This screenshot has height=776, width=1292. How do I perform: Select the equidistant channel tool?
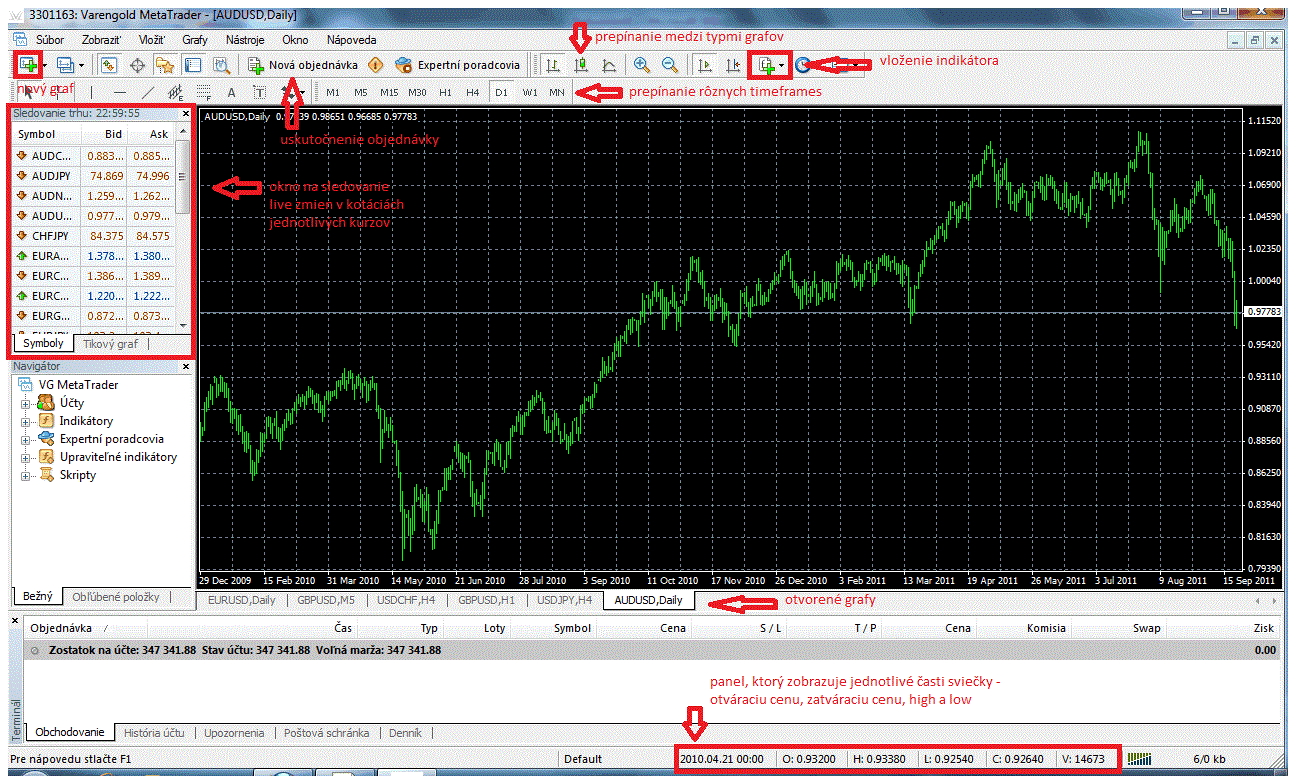[x=175, y=92]
